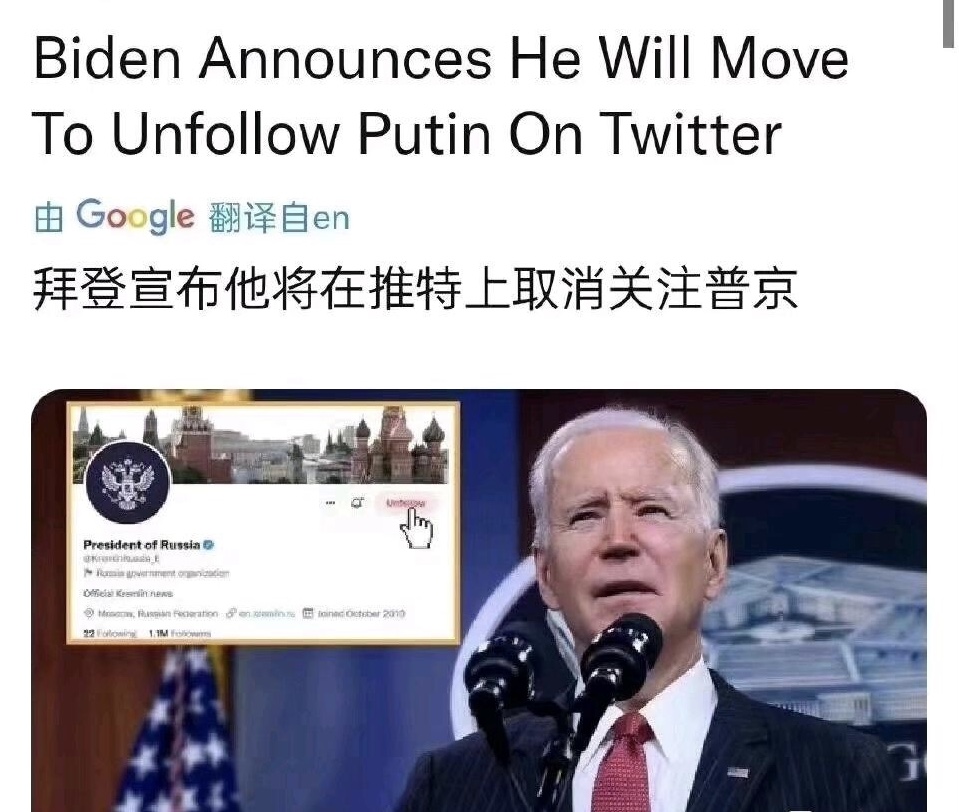This screenshot has width=959, height=812.
Task: Click the Chinese translated headline text
Action: 415,288
